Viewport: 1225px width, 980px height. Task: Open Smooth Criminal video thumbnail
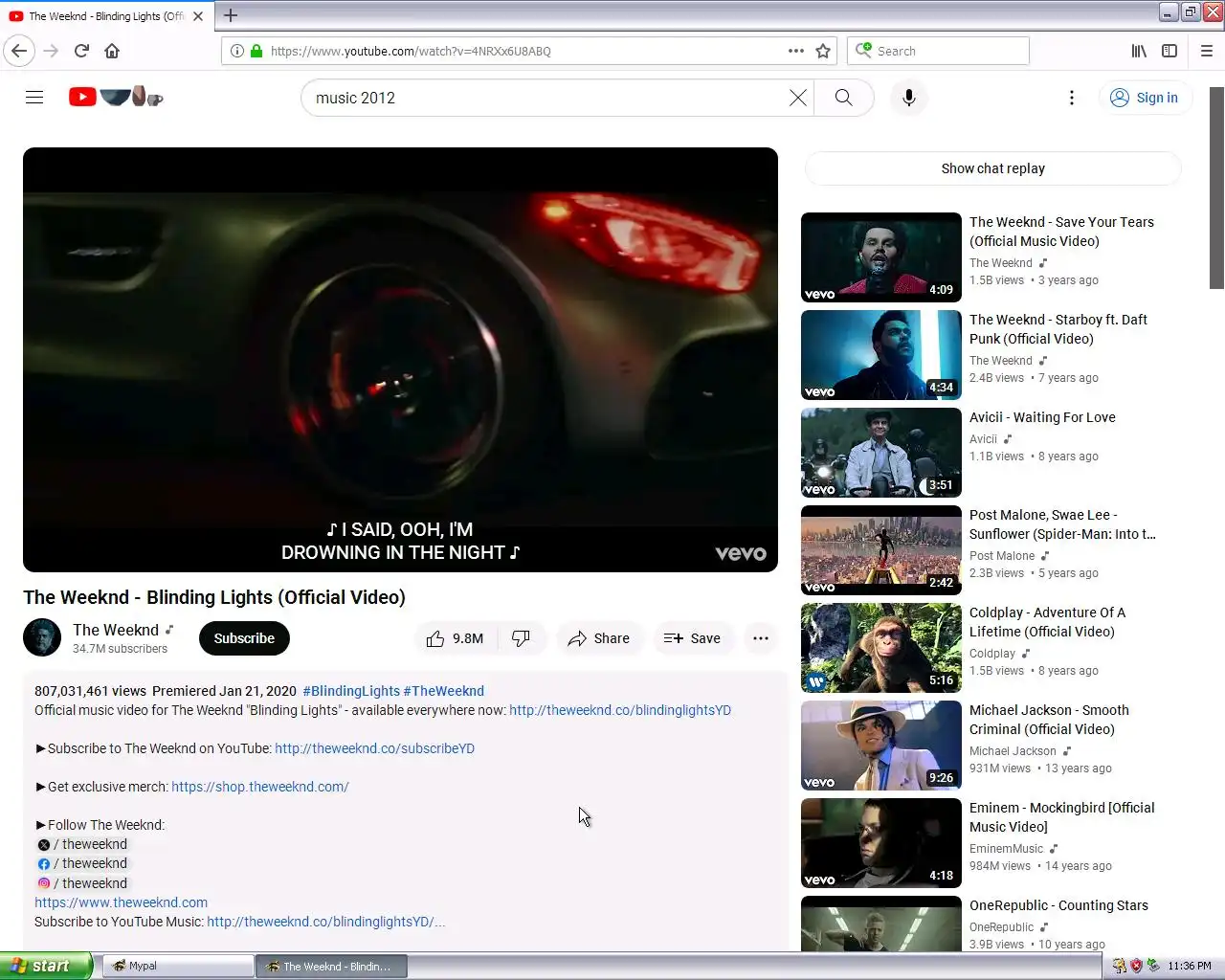(881, 746)
